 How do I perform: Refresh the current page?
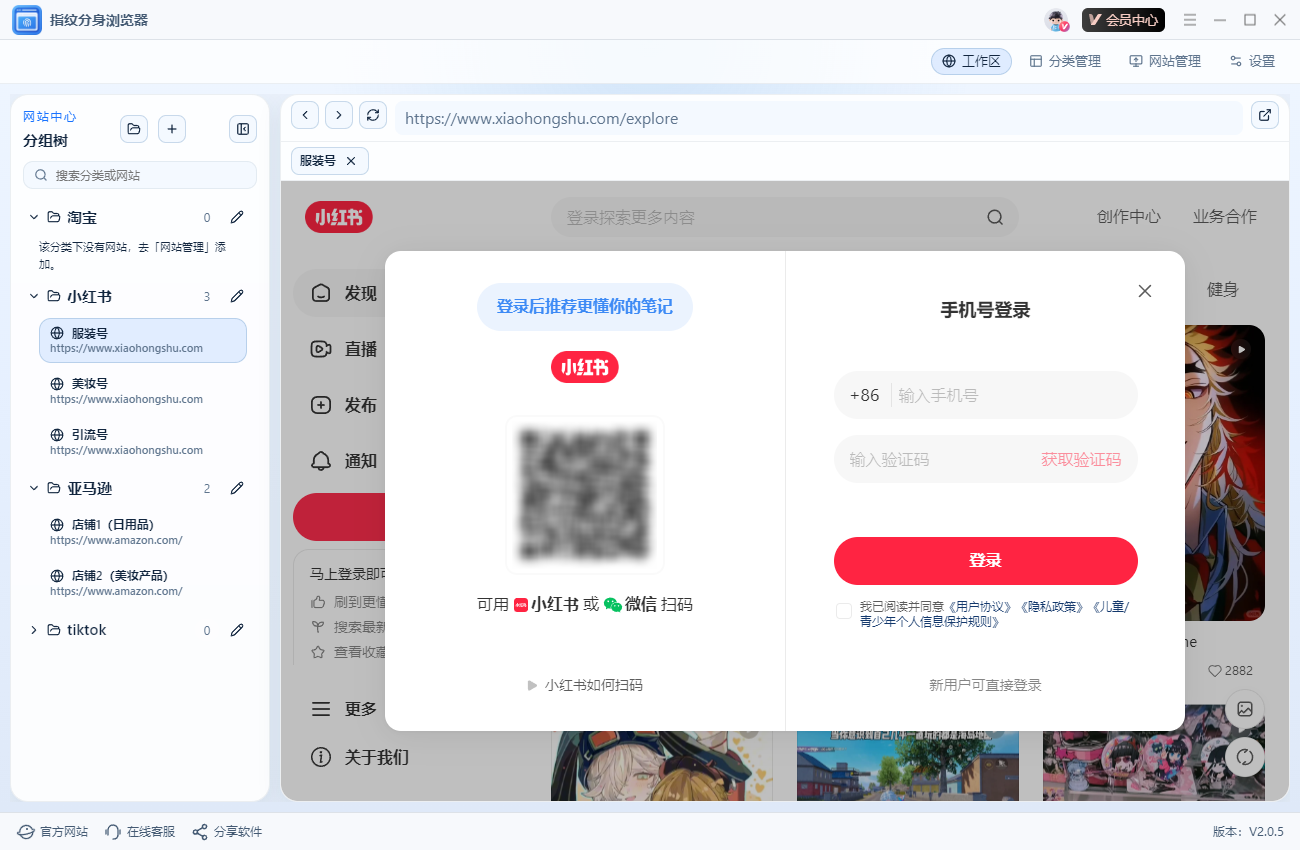point(373,116)
